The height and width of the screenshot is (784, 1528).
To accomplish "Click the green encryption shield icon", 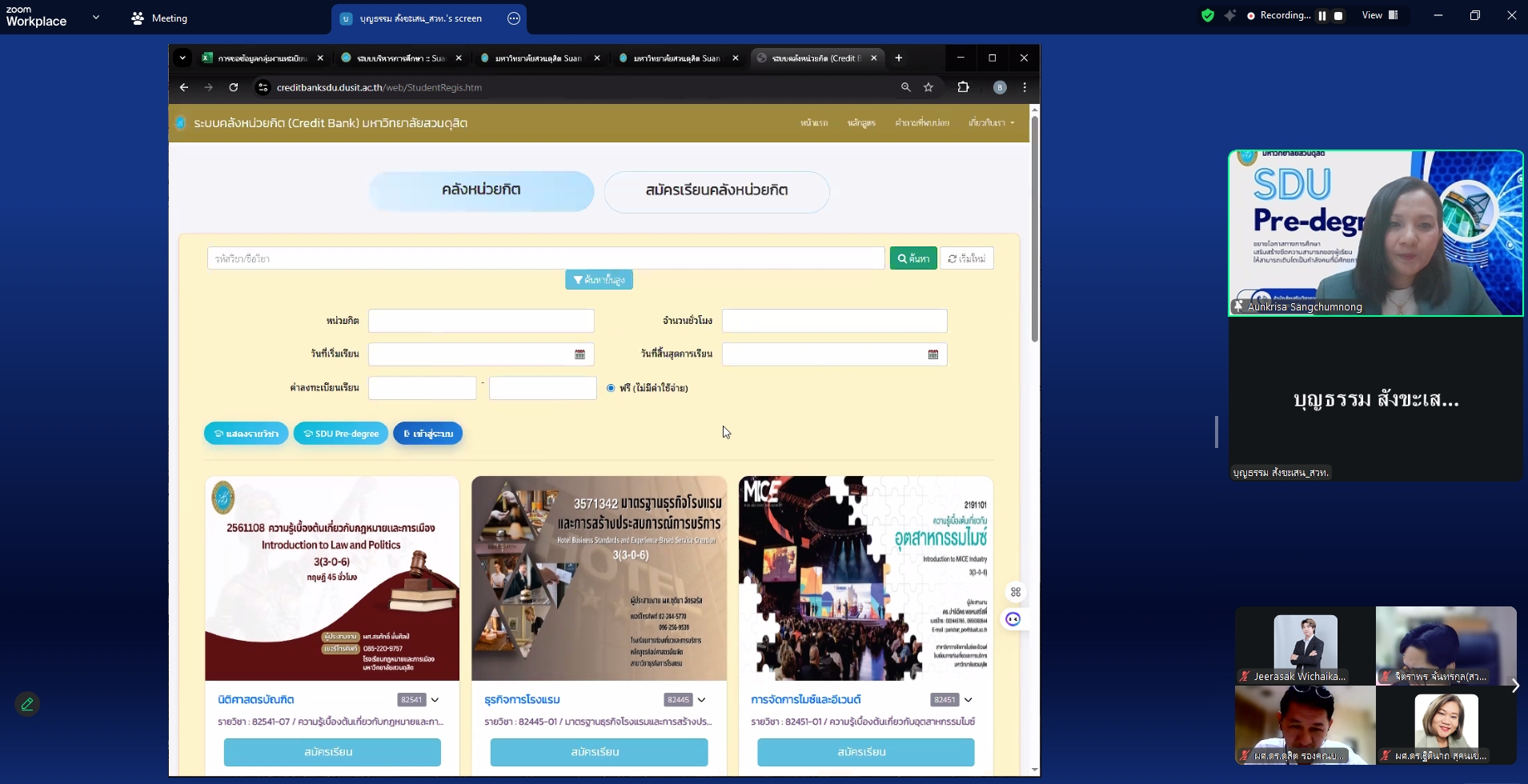I will point(1208,15).
